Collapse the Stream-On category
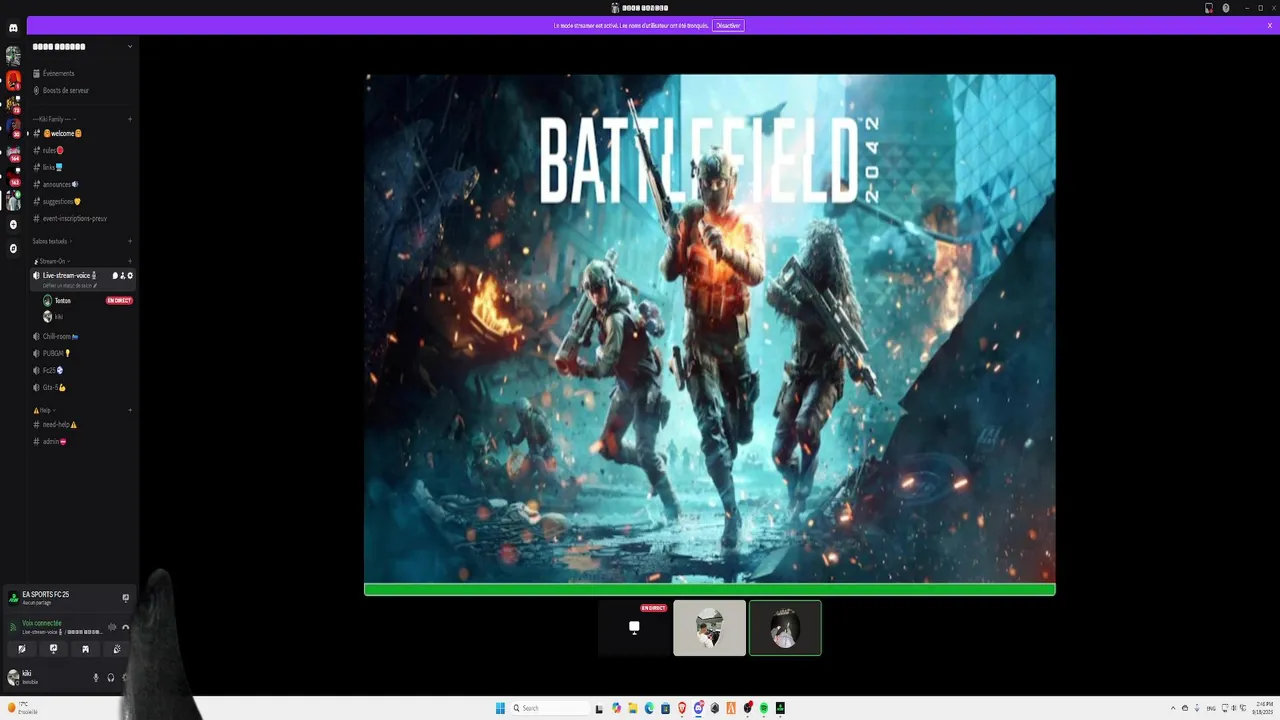The image size is (1280, 720). pos(51,261)
